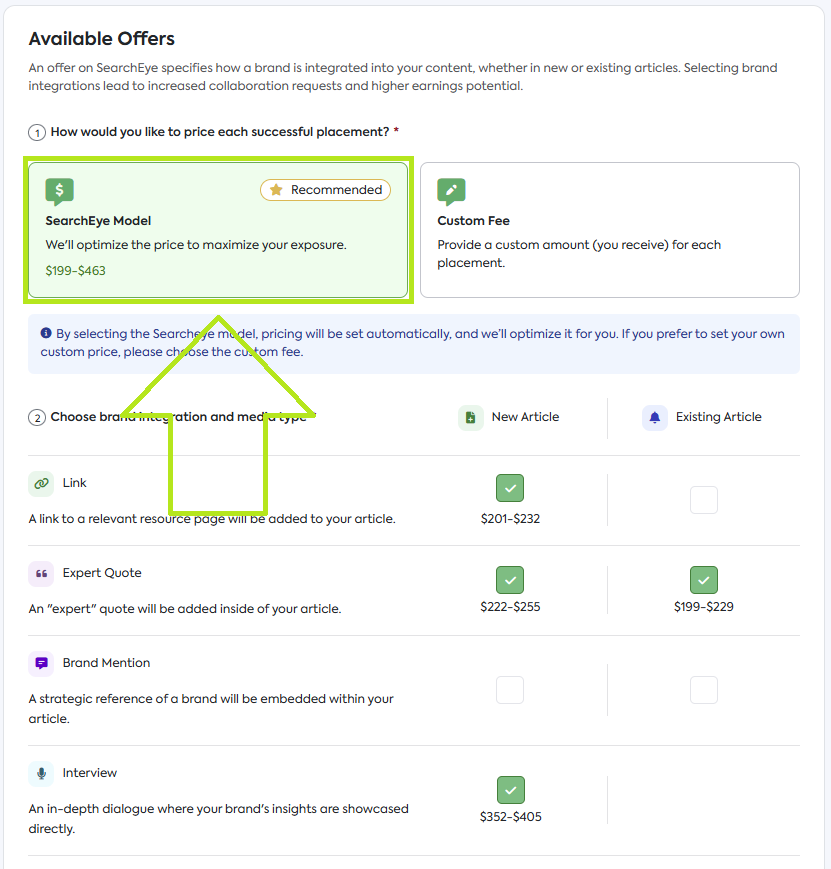Uncheck Expert Quote for Existing Article
This screenshot has width=831, height=869.
(x=704, y=579)
